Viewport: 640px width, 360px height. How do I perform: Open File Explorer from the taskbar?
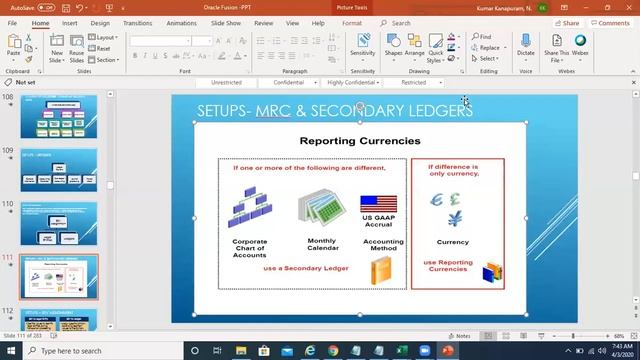tap(241, 351)
